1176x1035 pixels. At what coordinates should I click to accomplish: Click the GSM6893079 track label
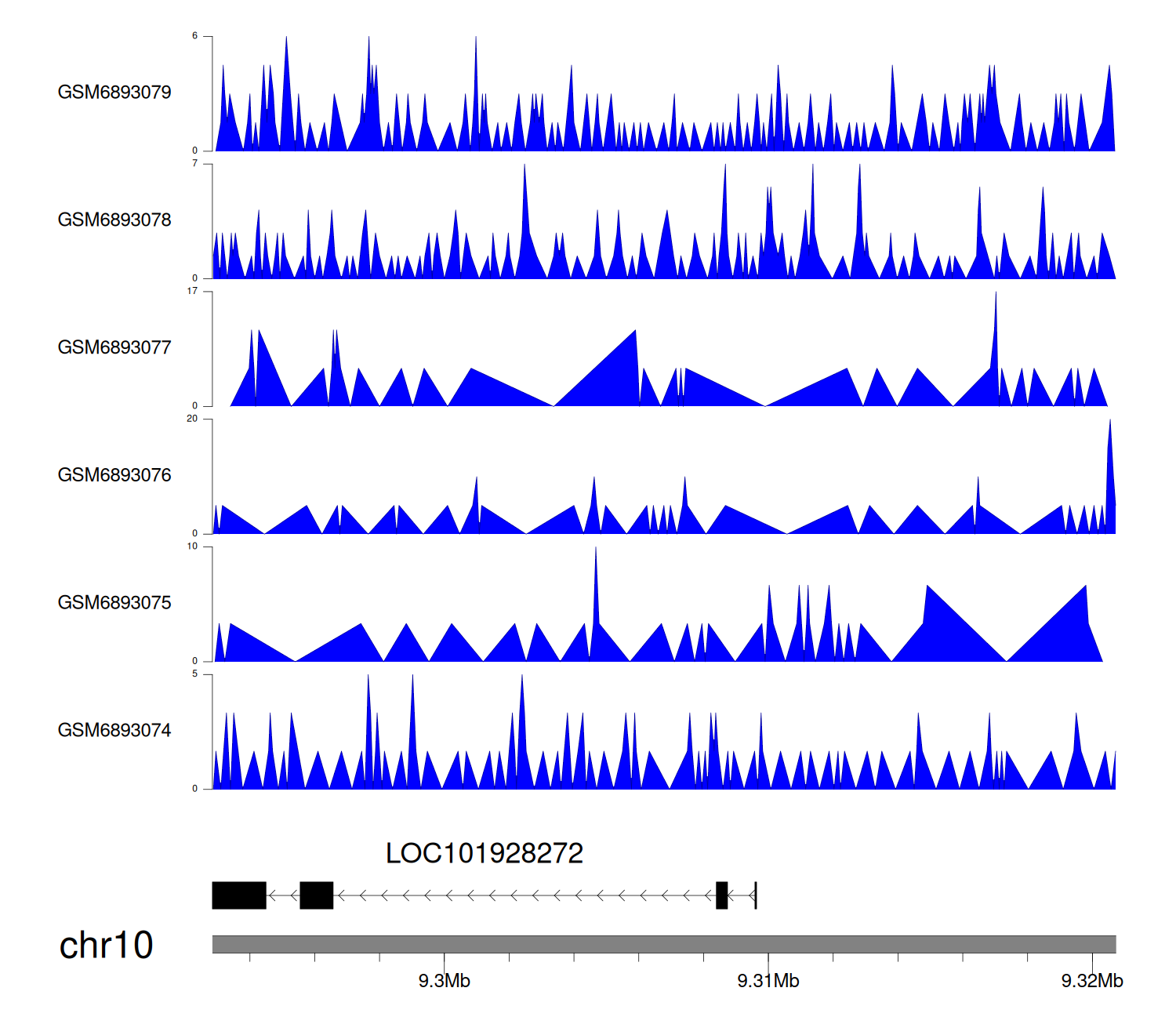click(114, 93)
